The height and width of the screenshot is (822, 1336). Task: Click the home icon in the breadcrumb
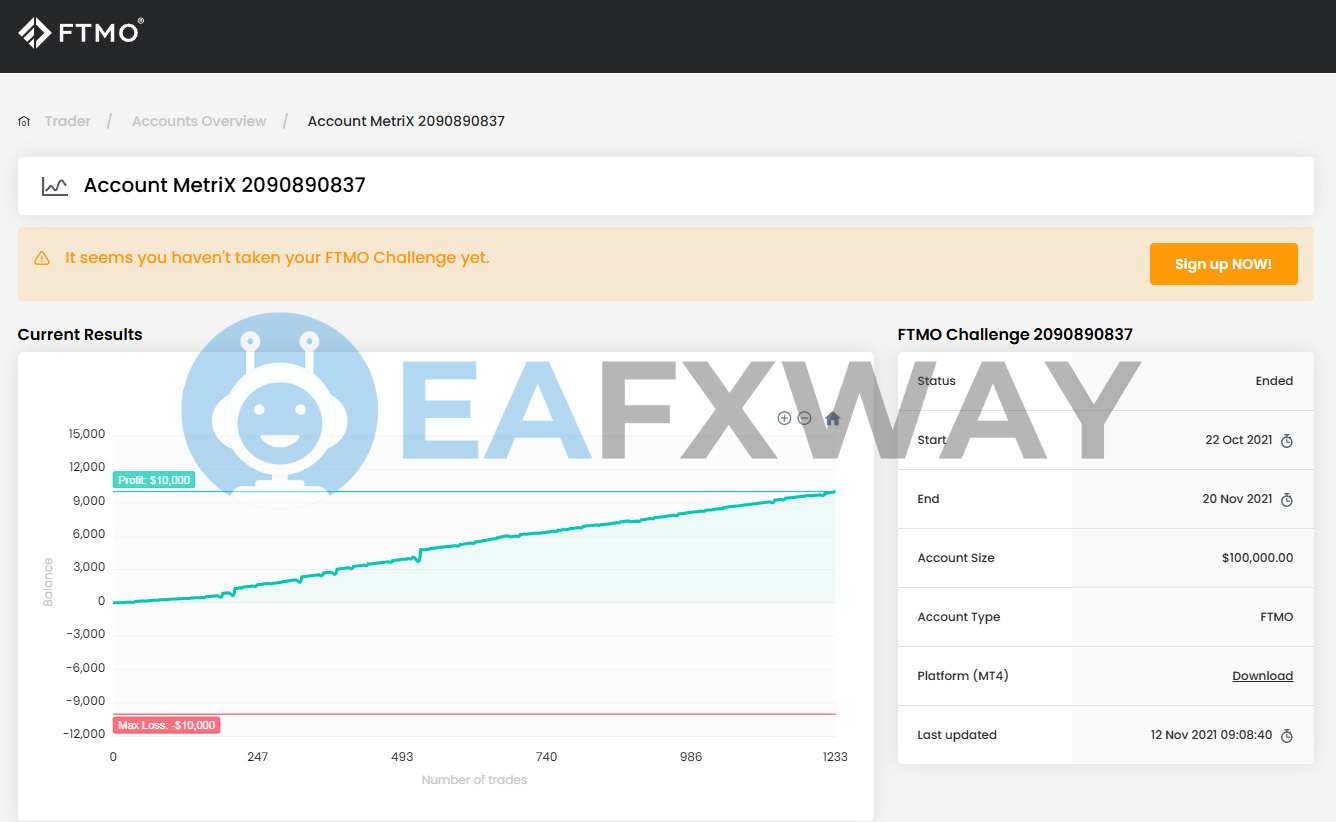click(24, 121)
